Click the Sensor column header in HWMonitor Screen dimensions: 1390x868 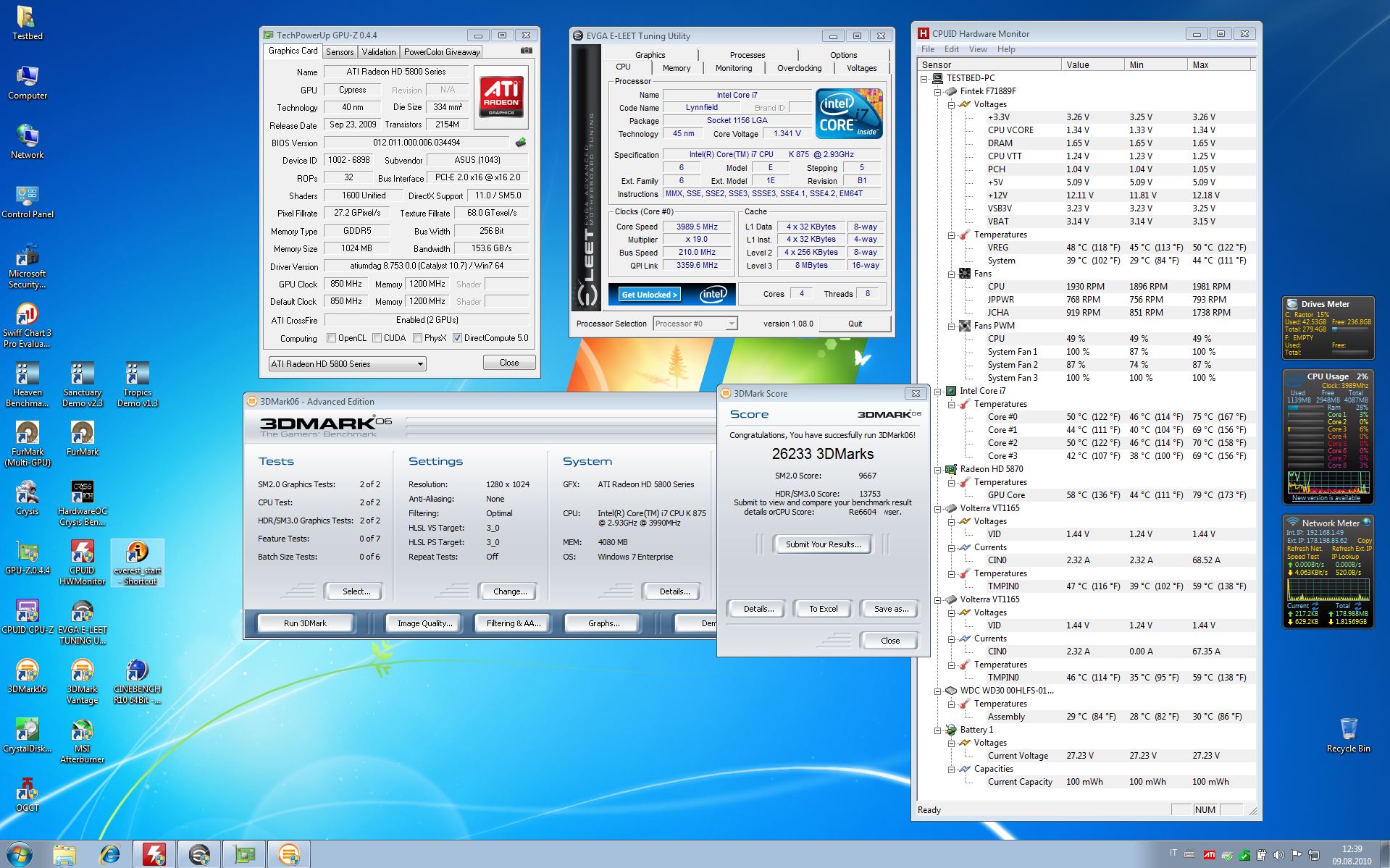989,65
